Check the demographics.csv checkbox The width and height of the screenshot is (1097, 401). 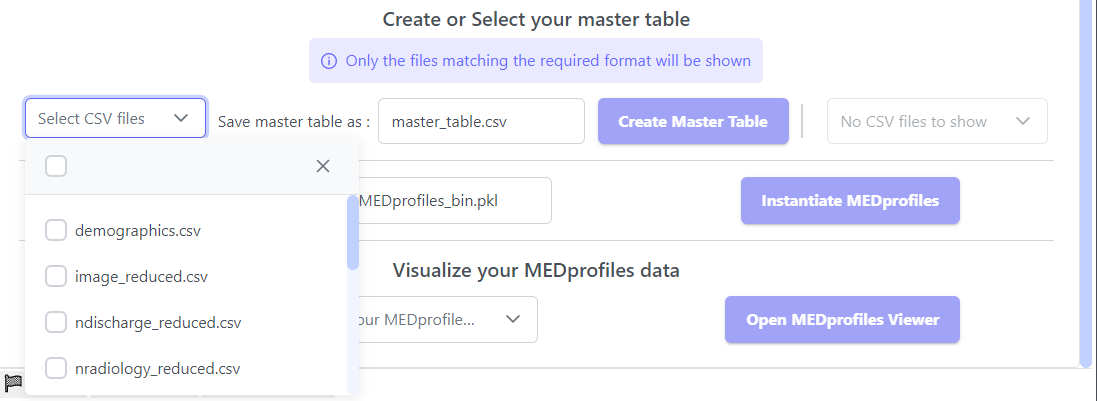click(56, 231)
